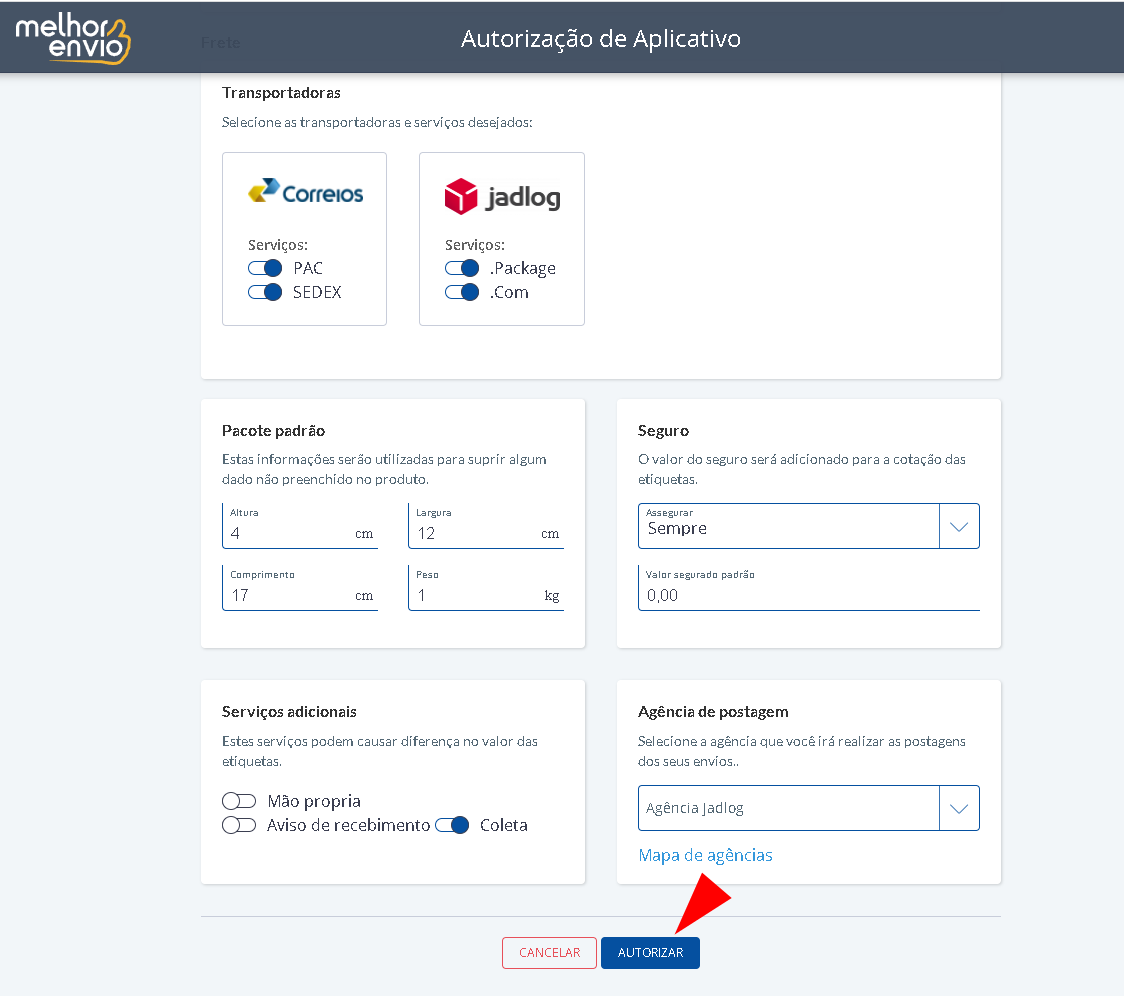
Task: Click the Correios carrier logo
Action: [x=305, y=191]
